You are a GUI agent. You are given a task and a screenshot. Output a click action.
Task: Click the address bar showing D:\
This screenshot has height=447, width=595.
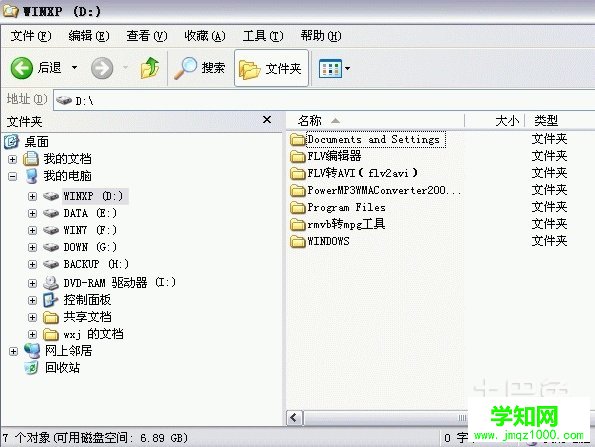324,101
